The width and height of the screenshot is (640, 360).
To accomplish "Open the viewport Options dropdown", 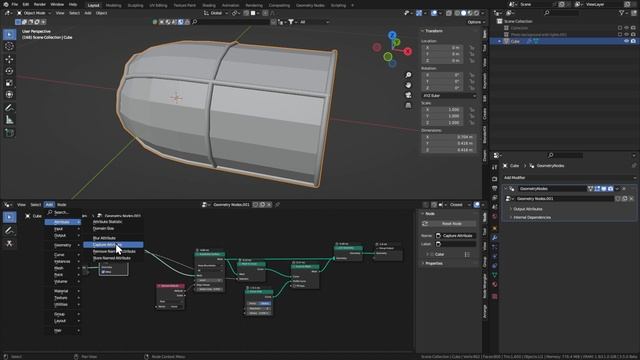I will [x=476, y=22].
